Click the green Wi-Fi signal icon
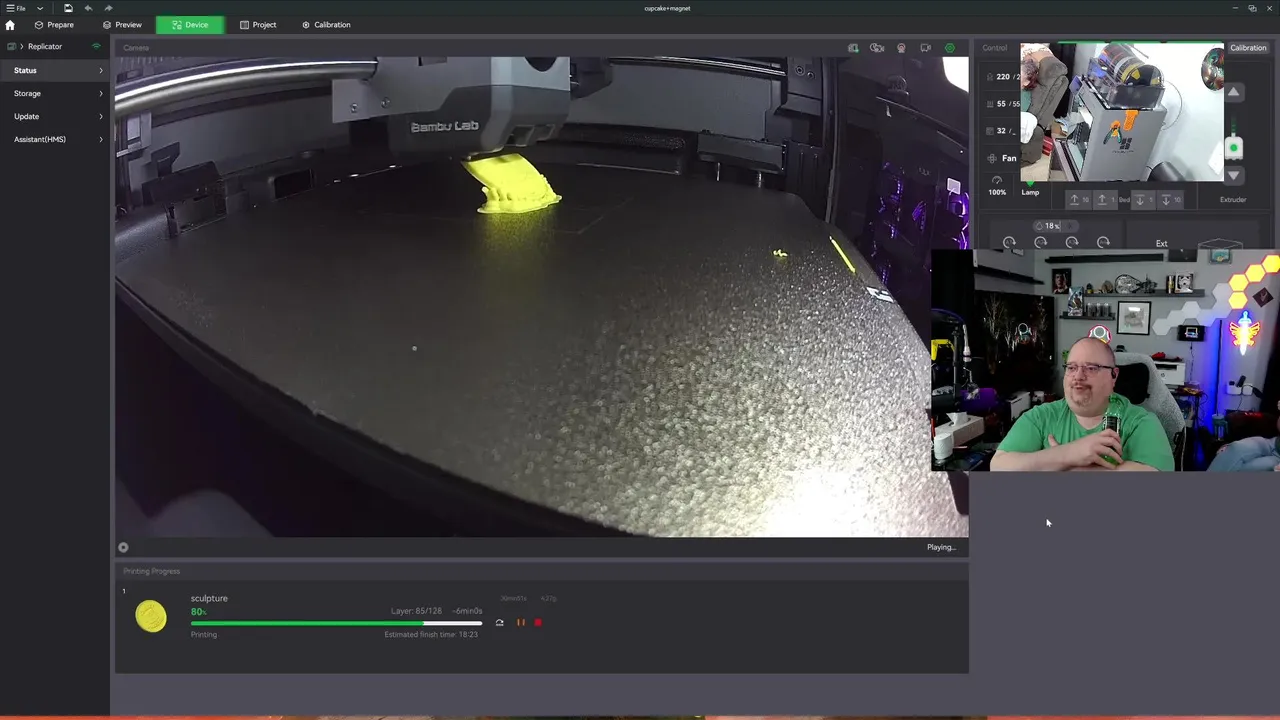This screenshot has height=720, width=1280. pyautogui.click(x=97, y=46)
